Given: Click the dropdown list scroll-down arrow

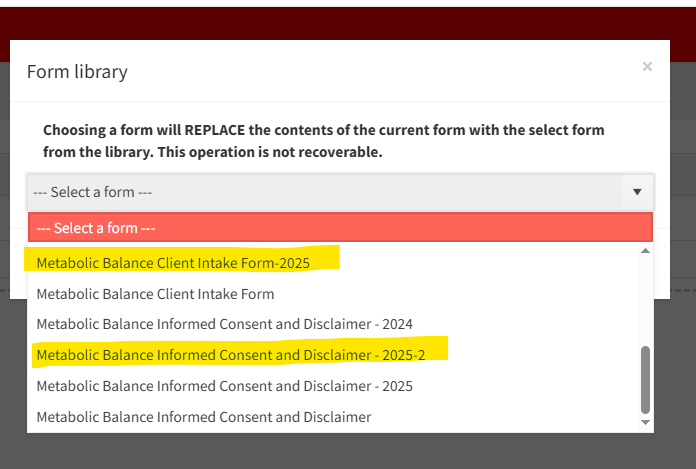Looking at the screenshot, I should tap(645, 422).
